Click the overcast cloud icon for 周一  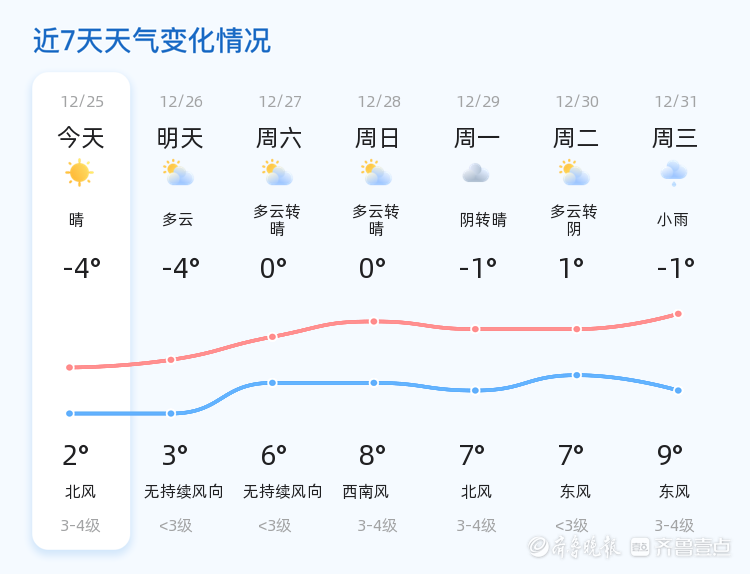pos(476,173)
